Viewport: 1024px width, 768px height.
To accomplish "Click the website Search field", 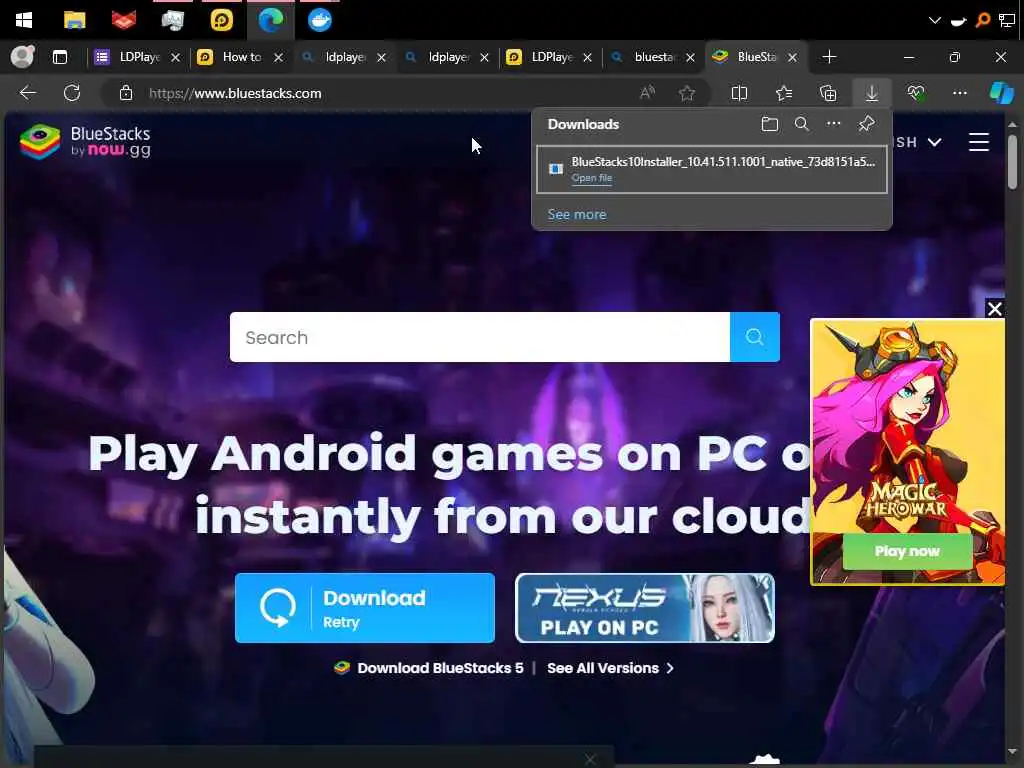I will pos(479,337).
